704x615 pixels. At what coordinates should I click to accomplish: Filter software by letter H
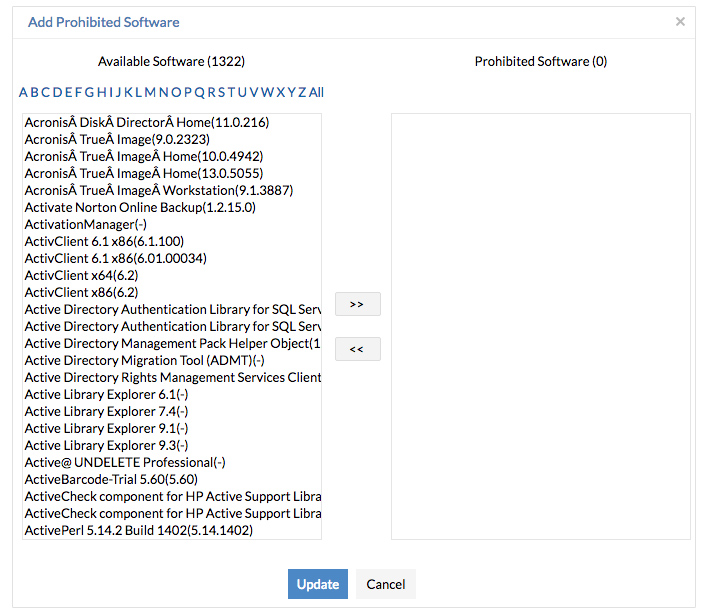(101, 92)
